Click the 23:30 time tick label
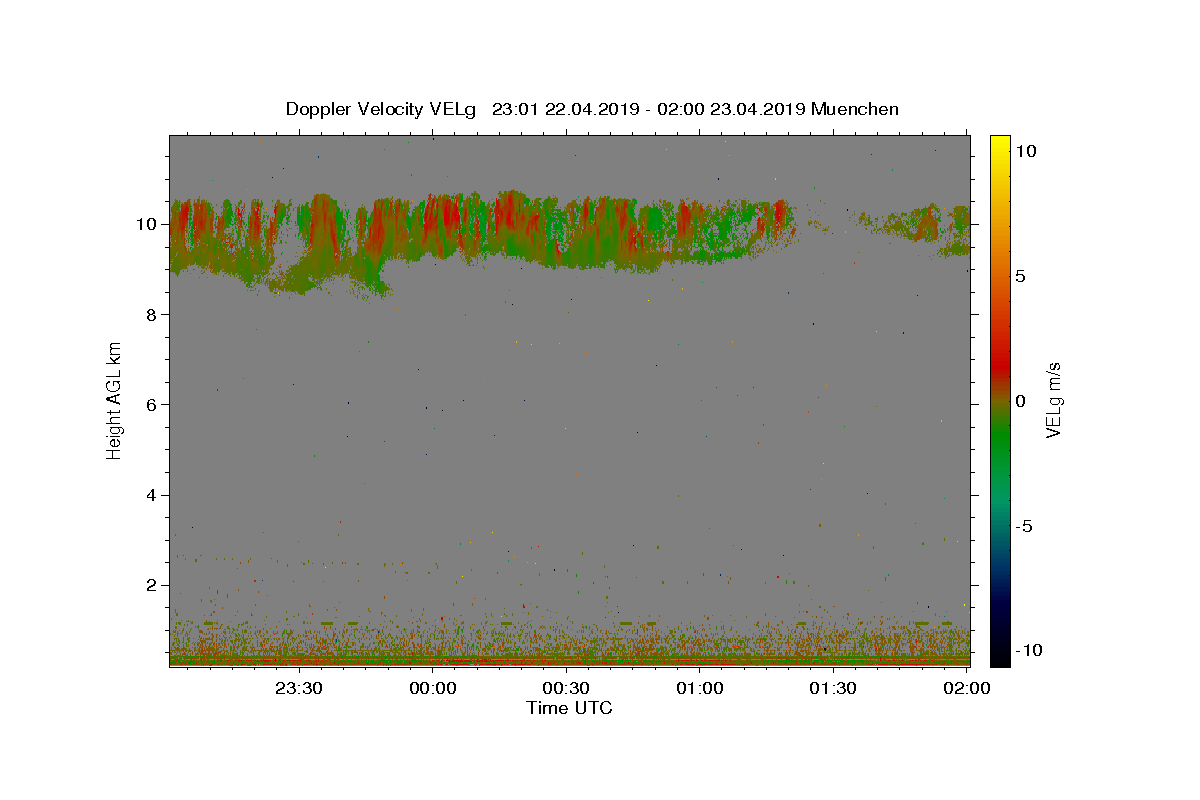1200x800 pixels. click(299, 688)
